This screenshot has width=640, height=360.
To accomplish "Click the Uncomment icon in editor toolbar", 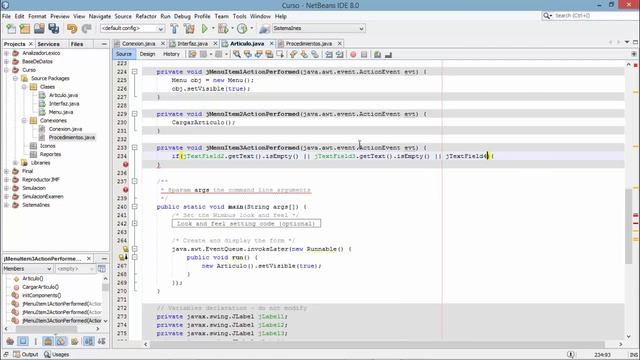I will (x=388, y=54).
